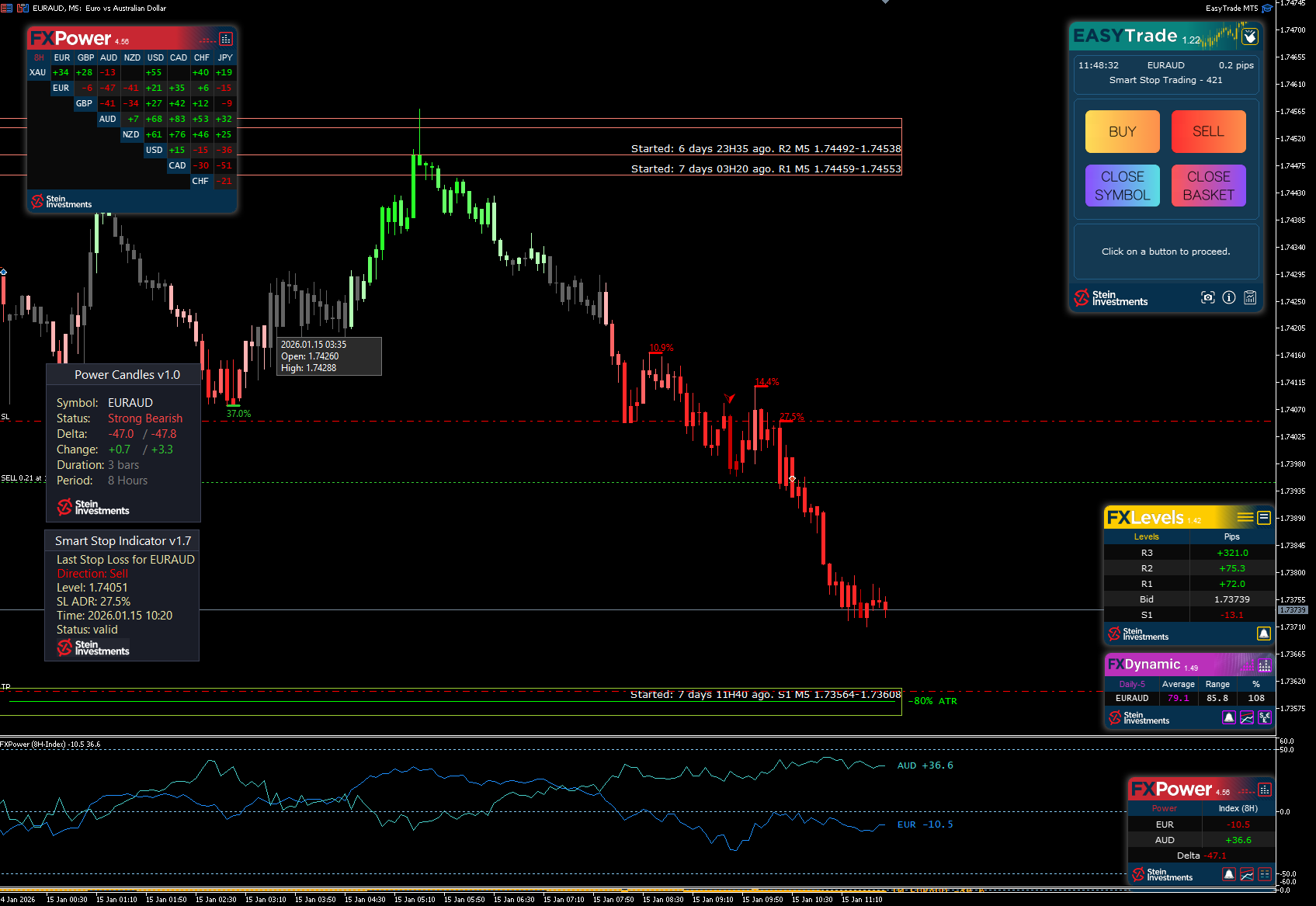Select the Pips column header in FXLevels
The height and width of the screenshot is (906, 1316).
tap(1232, 536)
